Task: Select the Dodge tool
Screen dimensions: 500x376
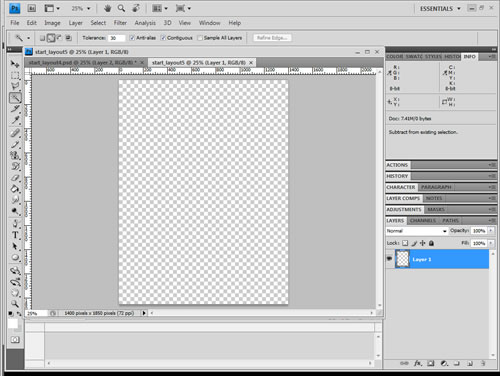Action: [x=15, y=211]
